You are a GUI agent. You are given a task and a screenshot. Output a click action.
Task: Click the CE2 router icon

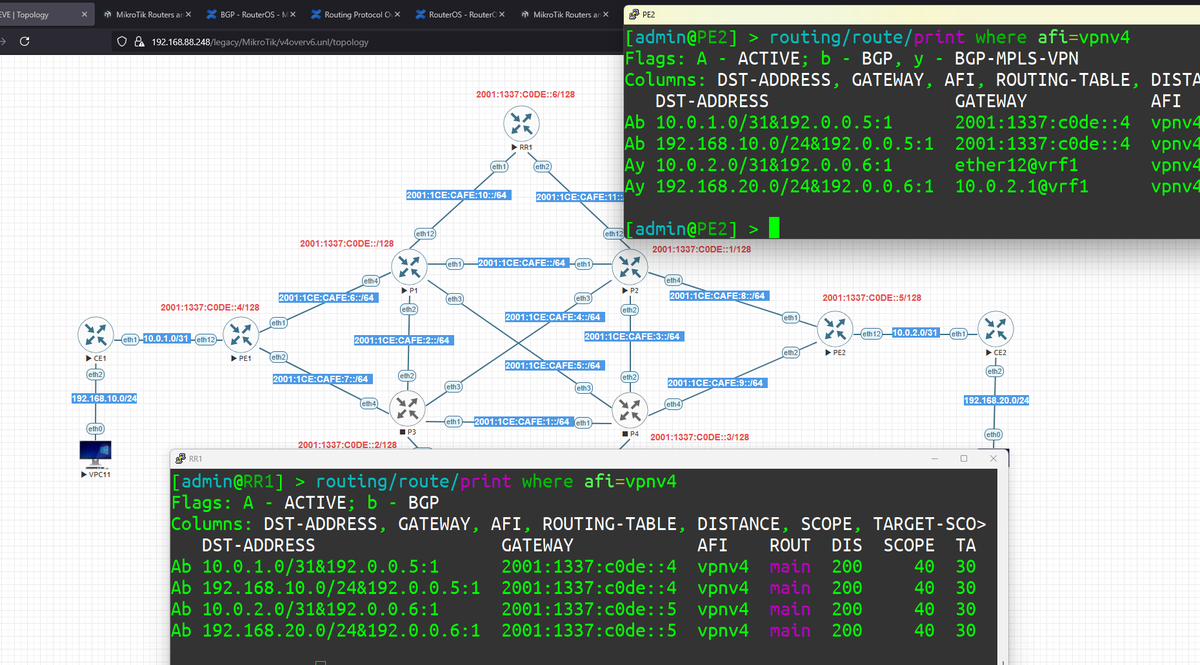tap(995, 328)
